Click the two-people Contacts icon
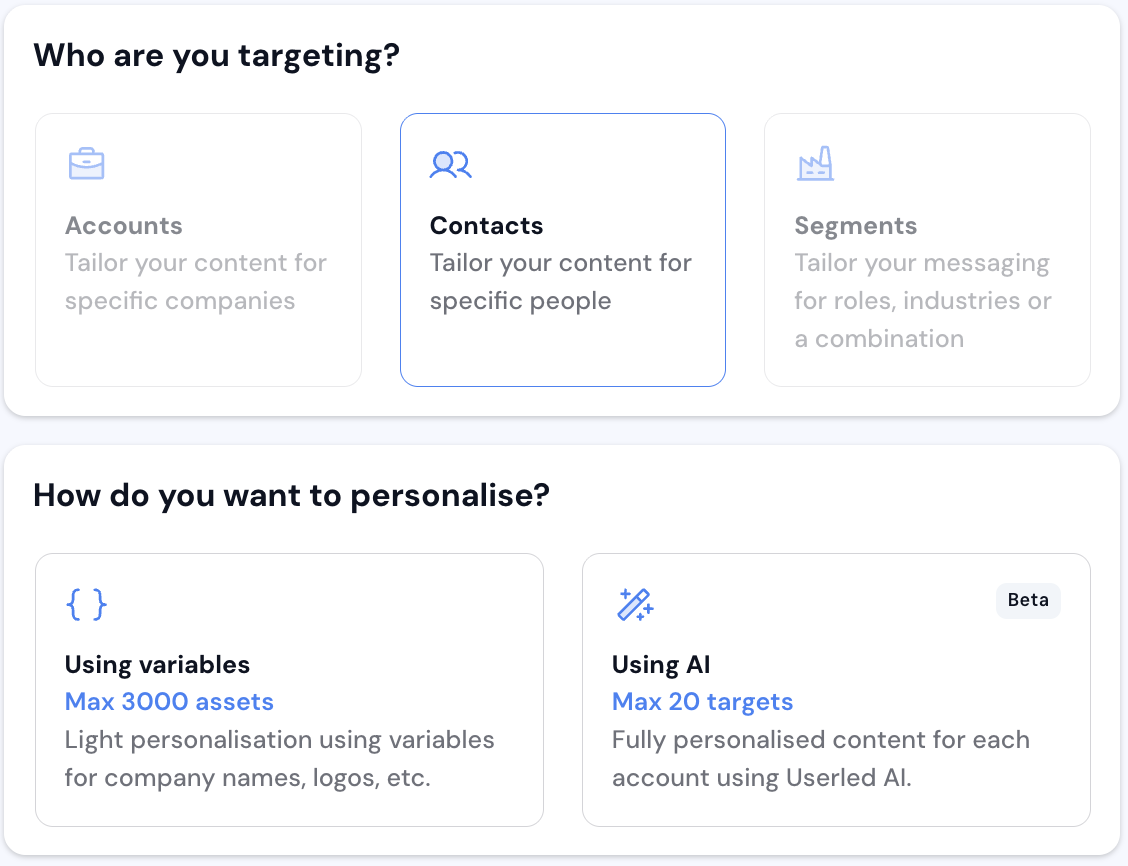 click(450, 164)
